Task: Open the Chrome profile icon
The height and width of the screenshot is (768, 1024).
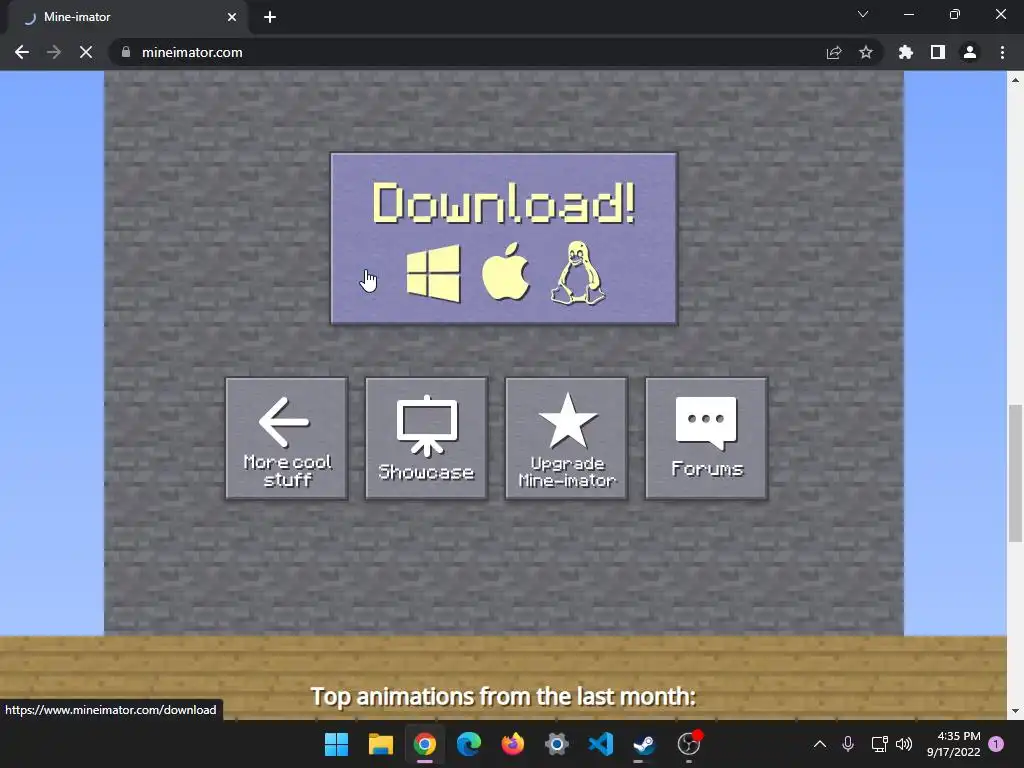Action: tap(970, 52)
